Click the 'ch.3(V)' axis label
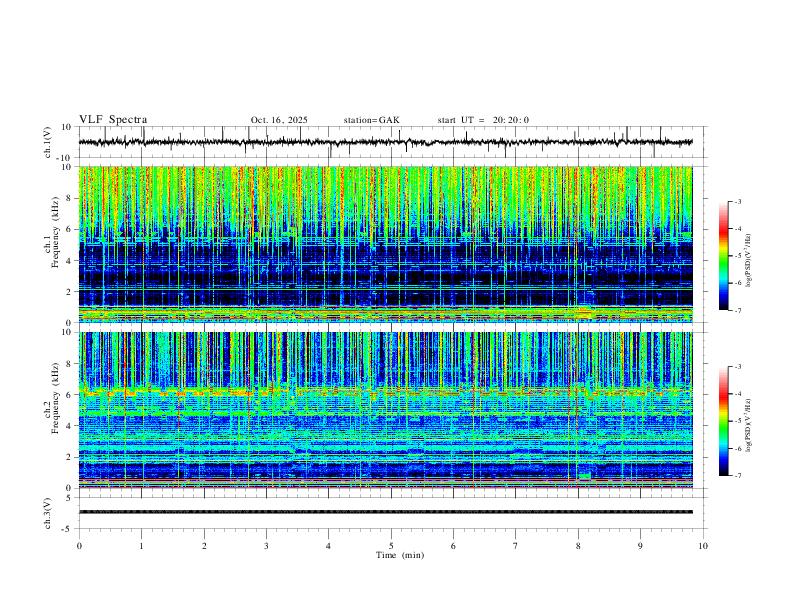The width and height of the screenshot is (792, 612). click(48, 513)
